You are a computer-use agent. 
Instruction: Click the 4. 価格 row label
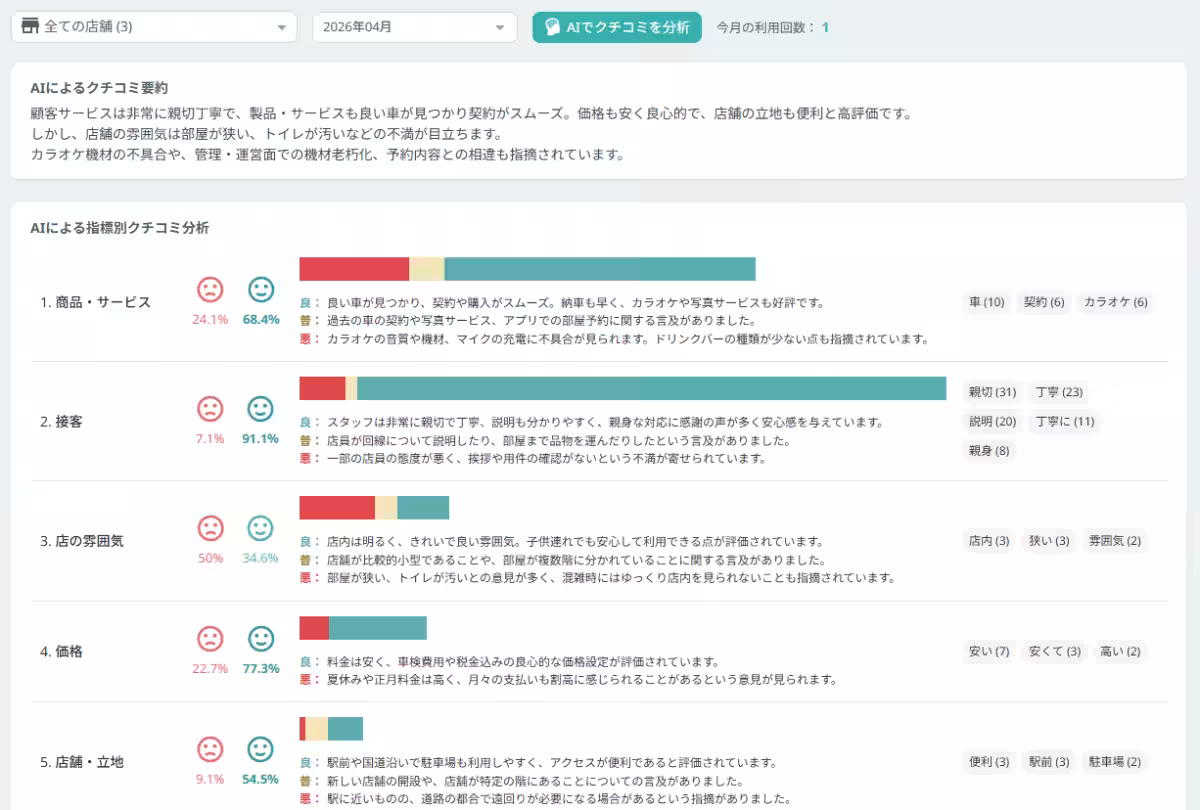click(x=61, y=651)
